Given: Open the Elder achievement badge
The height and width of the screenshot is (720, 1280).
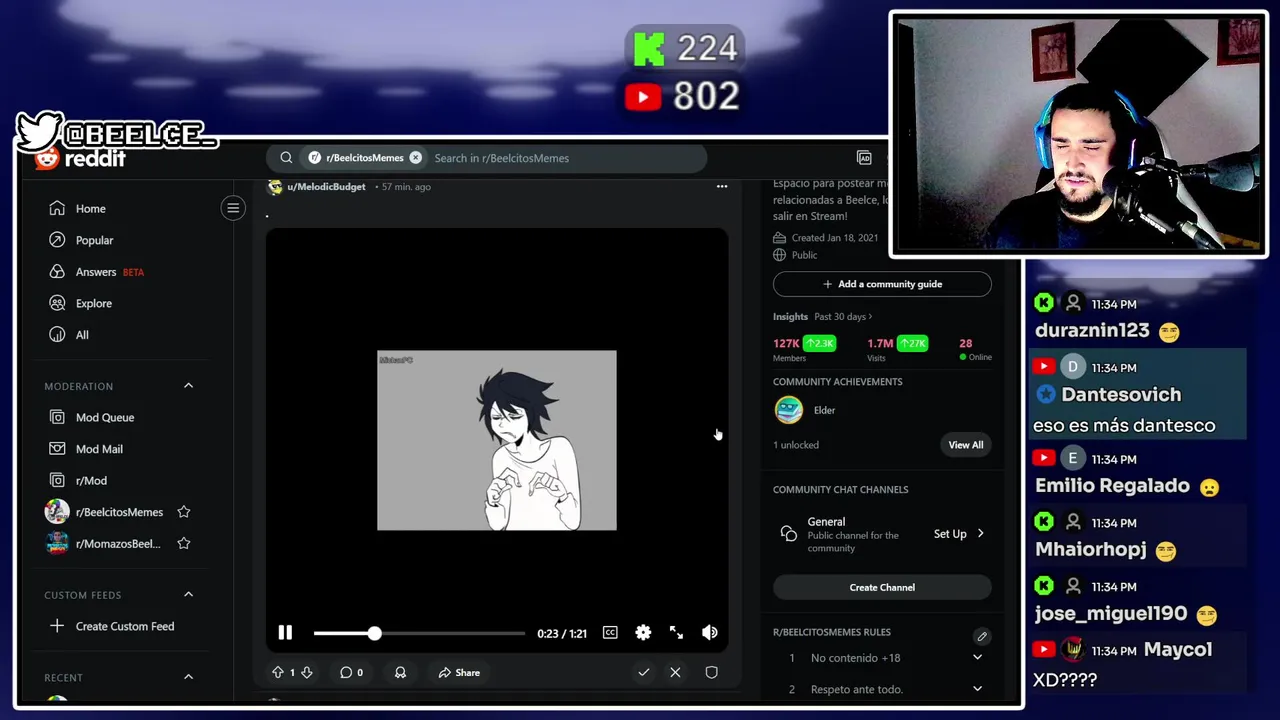Looking at the screenshot, I should (x=789, y=410).
